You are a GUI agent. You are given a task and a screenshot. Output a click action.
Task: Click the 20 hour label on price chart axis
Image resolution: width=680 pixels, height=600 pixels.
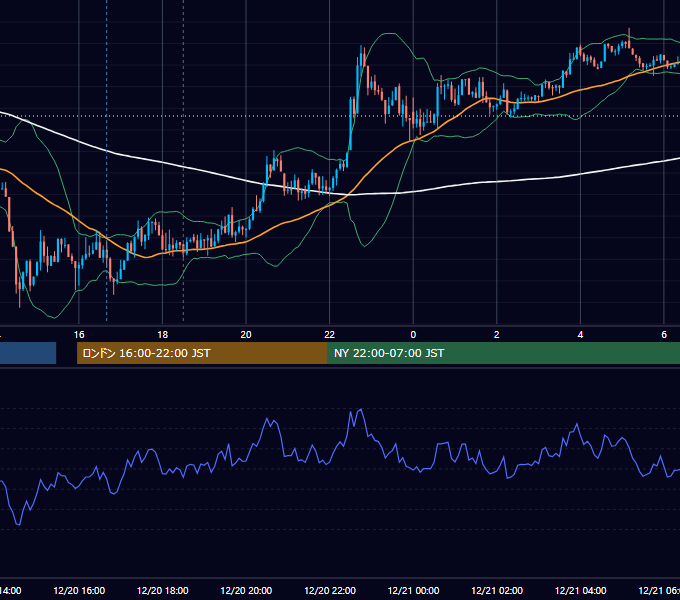coord(246,335)
